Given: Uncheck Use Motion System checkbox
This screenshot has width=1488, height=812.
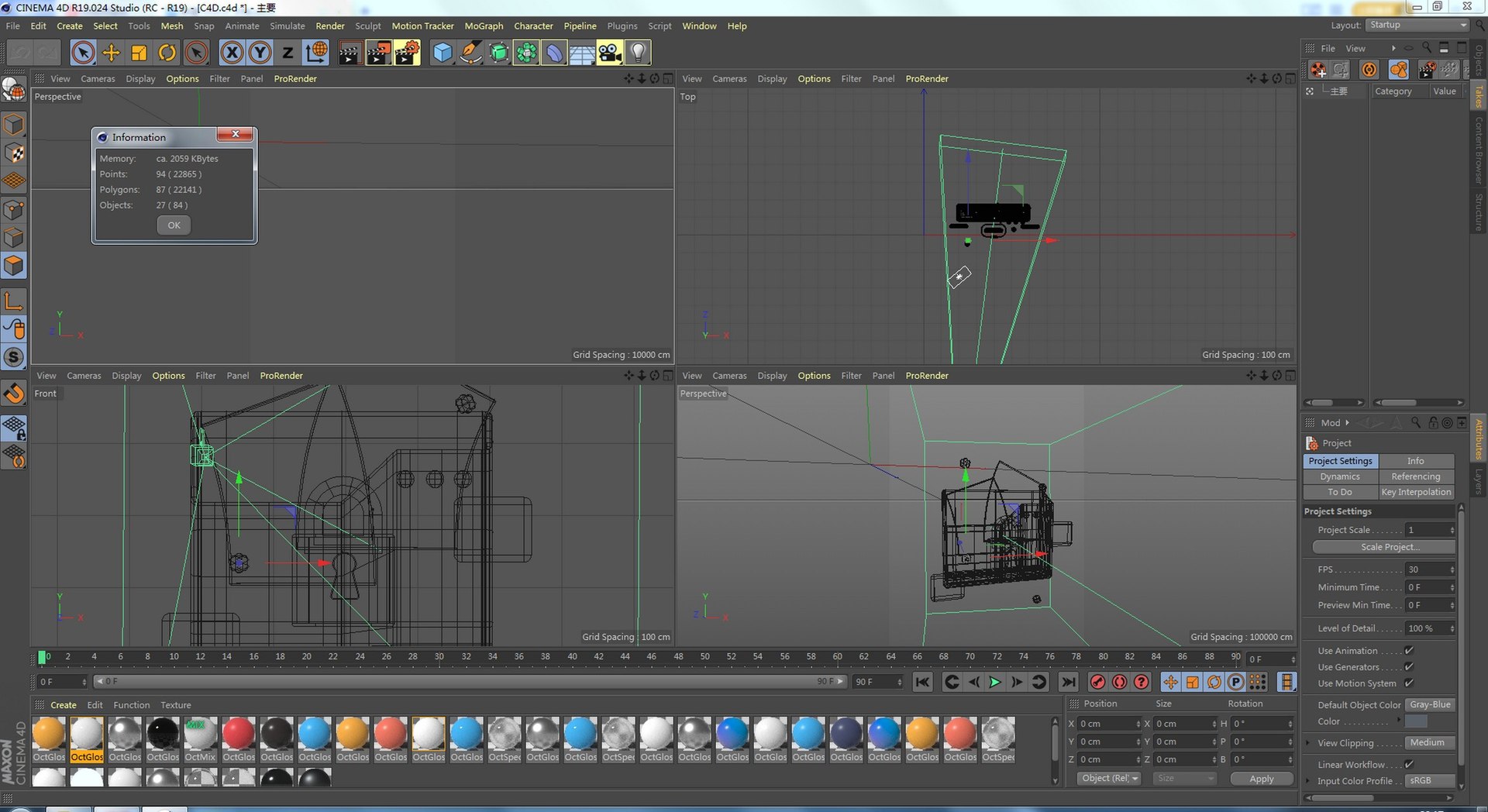Looking at the screenshot, I should (x=1409, y=683).
